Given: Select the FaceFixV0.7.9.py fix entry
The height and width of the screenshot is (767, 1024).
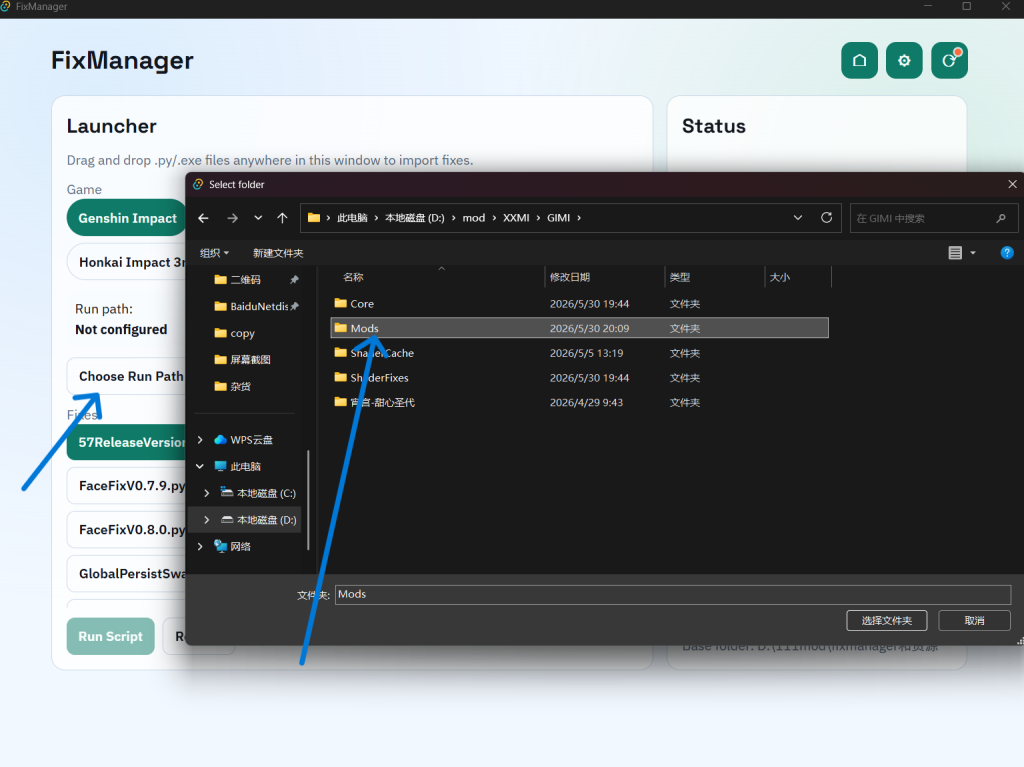Looking at the screenshot, I should point(127,486).
